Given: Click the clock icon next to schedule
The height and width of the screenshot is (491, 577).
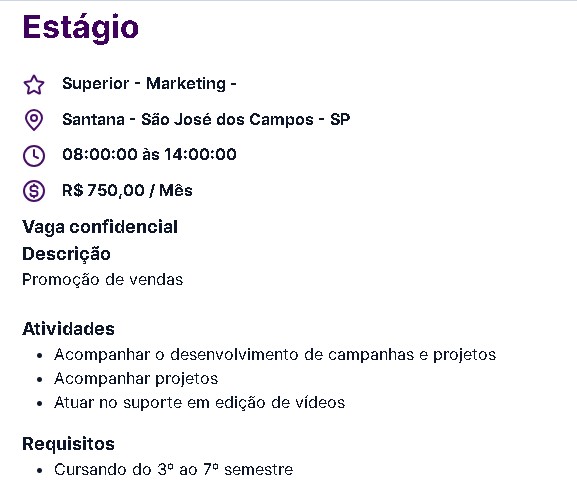Looking at the screenshot, I should tap(34, 156).
